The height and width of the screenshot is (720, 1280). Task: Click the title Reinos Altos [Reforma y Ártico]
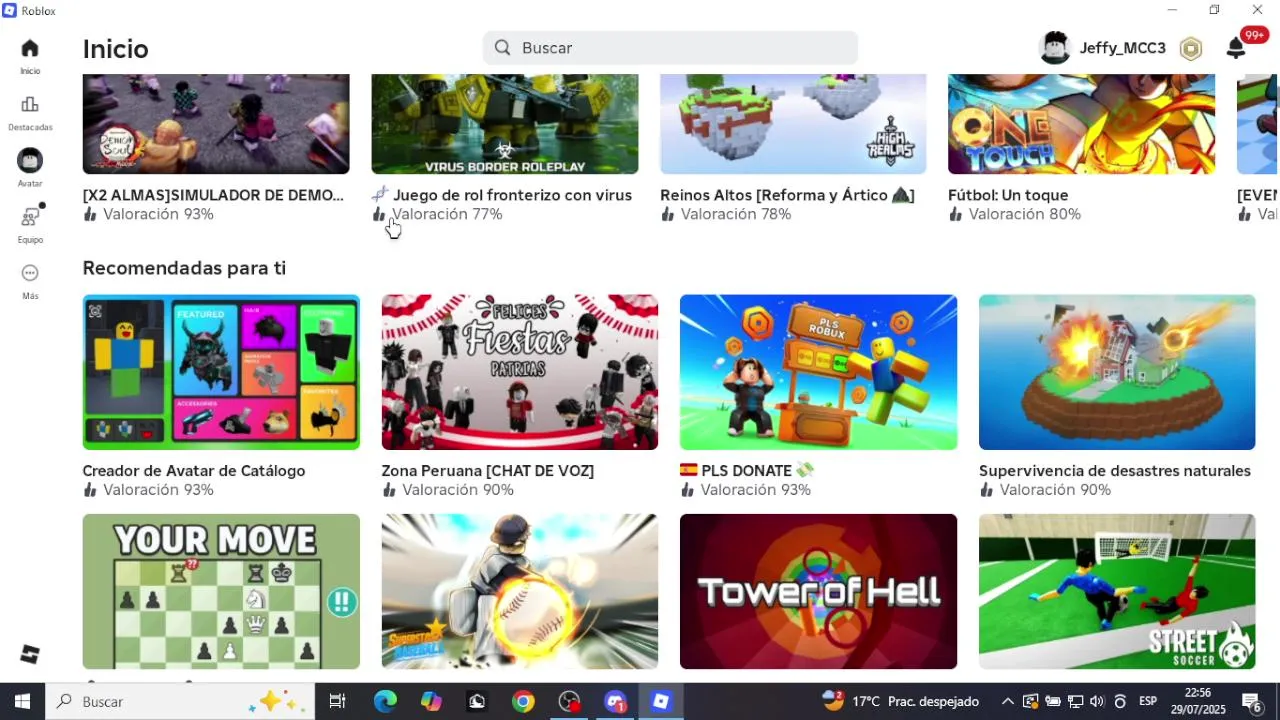(x=787, y=195)
